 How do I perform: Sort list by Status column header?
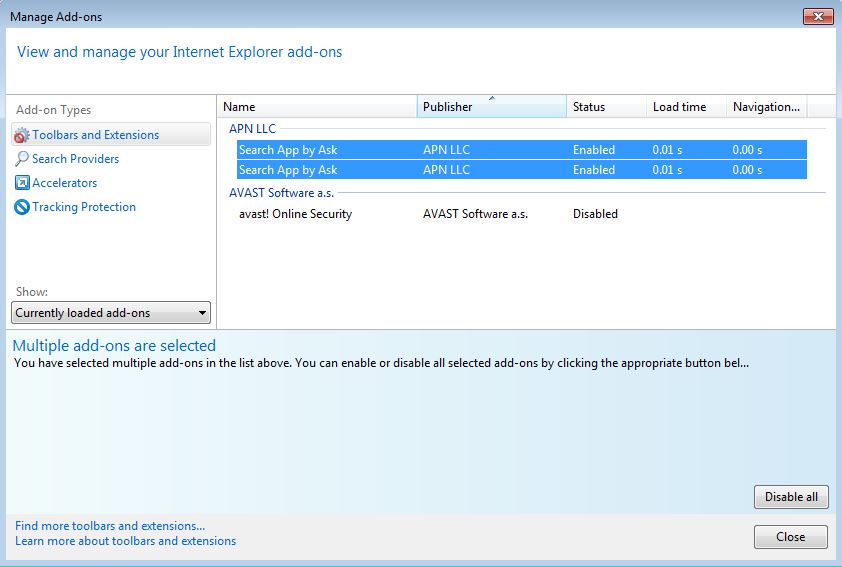pyautogui.click(x=606, y=107)
